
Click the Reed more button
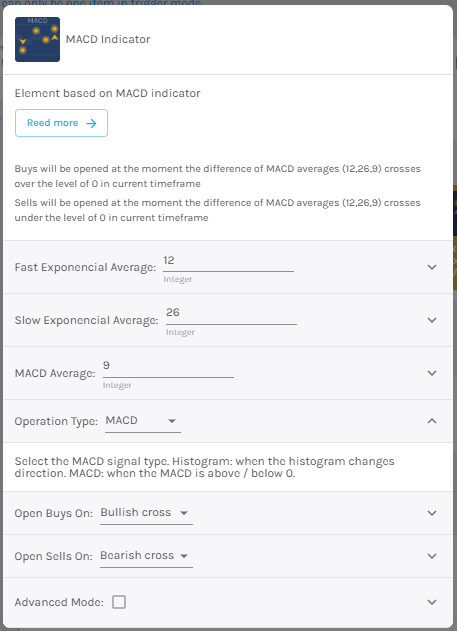[61, 123]
